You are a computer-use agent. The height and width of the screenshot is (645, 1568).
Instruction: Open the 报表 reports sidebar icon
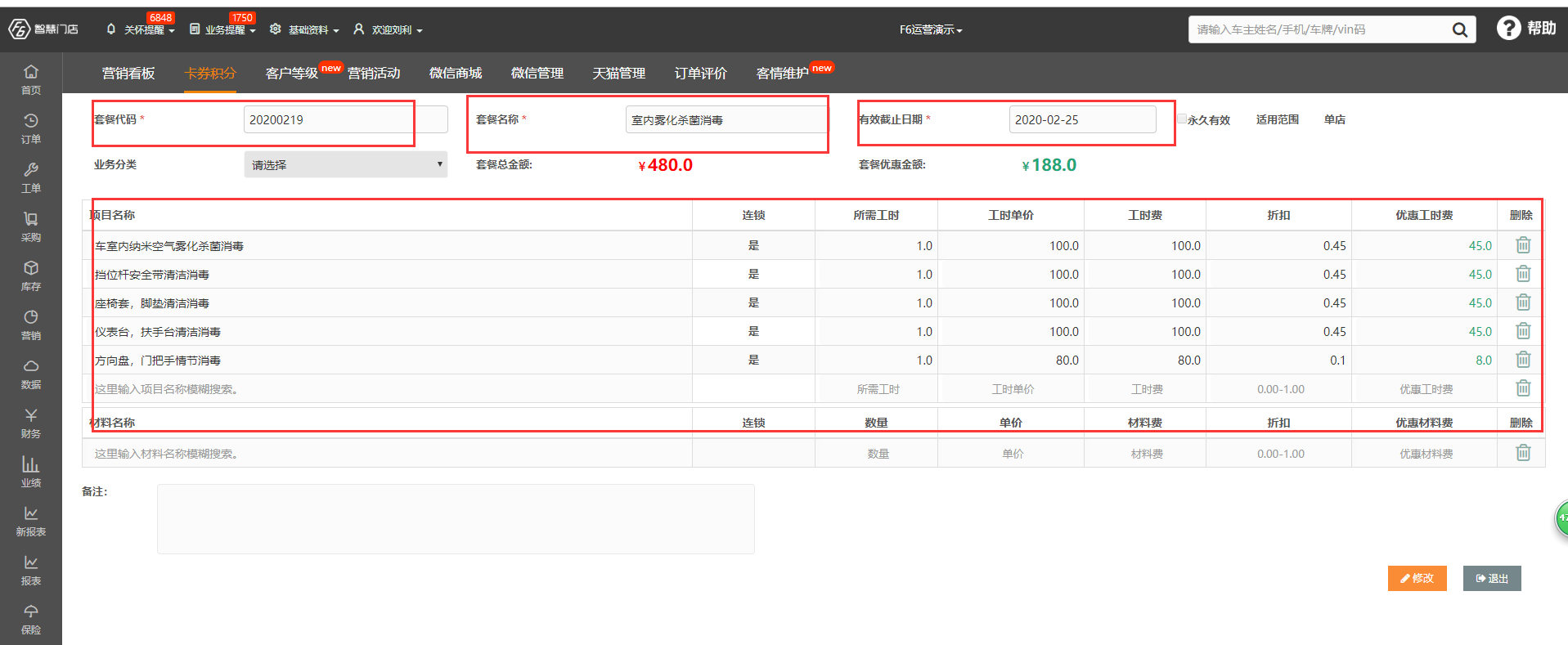point(31,570)
